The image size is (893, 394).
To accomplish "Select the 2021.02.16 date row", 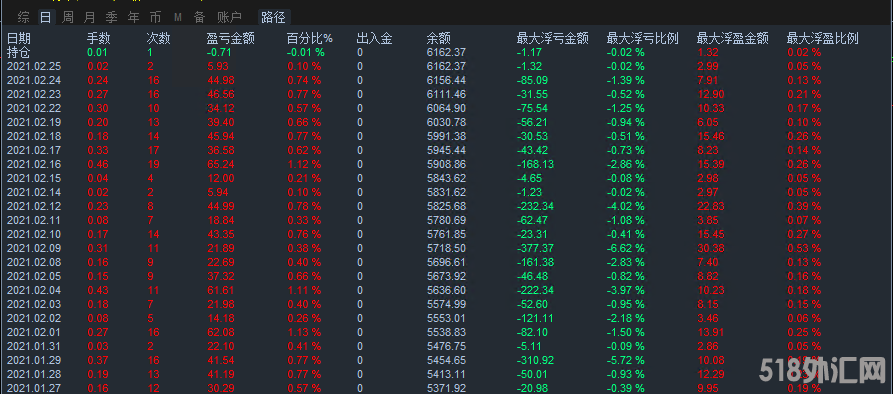I will point(446,164).
